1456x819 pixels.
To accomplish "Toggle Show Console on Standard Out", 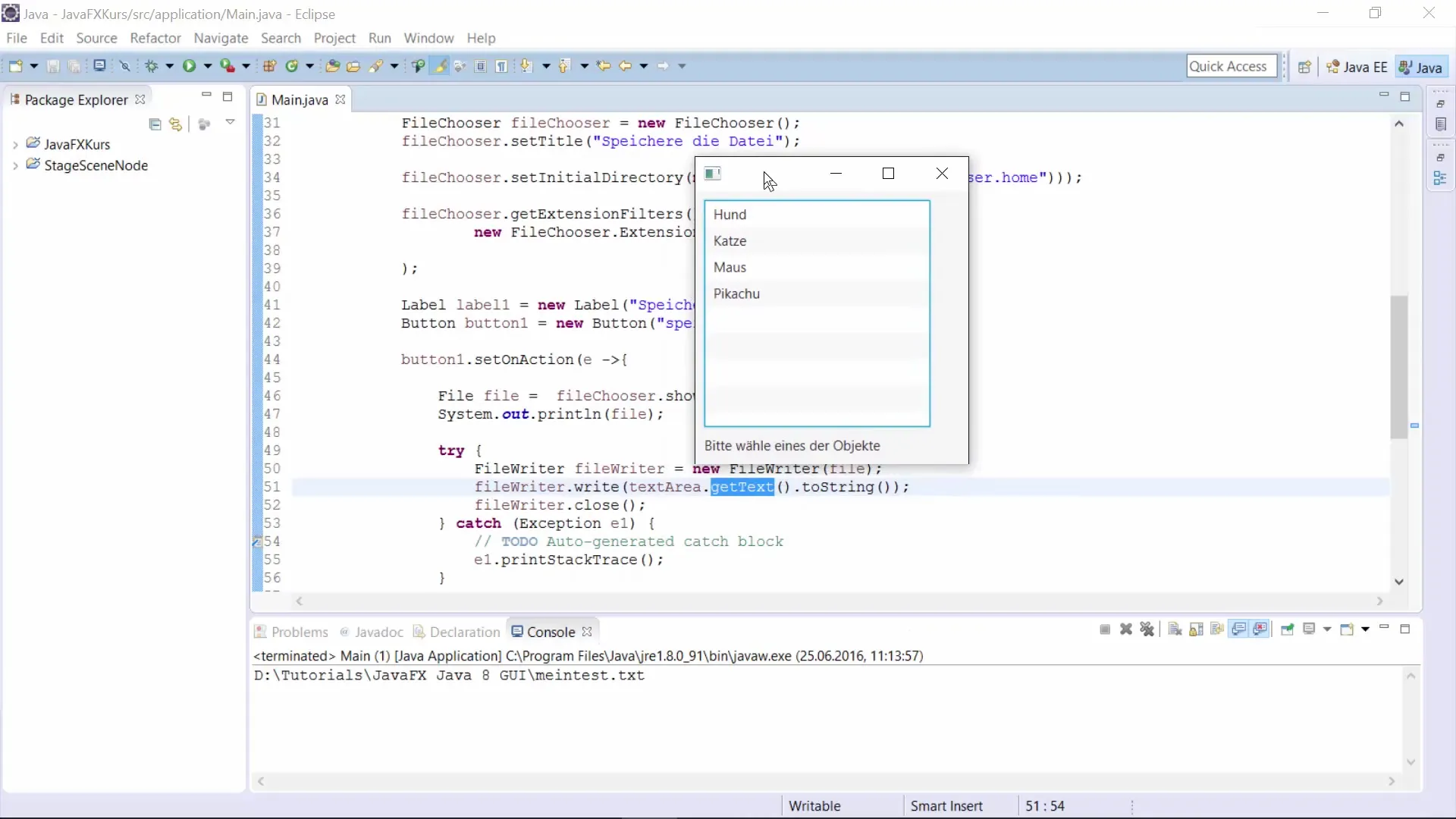I will 1239,629.
